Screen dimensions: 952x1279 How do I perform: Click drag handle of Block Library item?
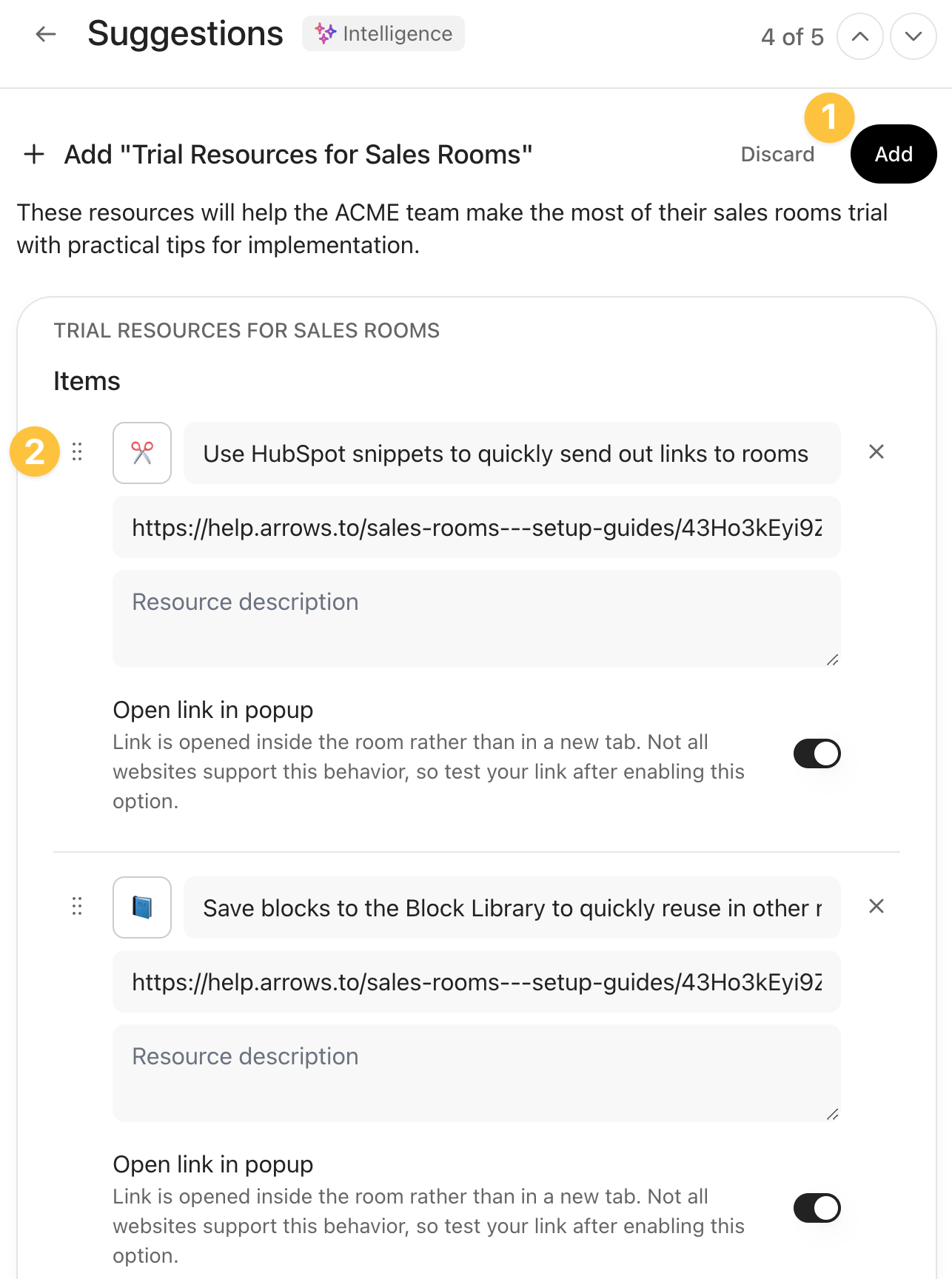click(77, 907)
